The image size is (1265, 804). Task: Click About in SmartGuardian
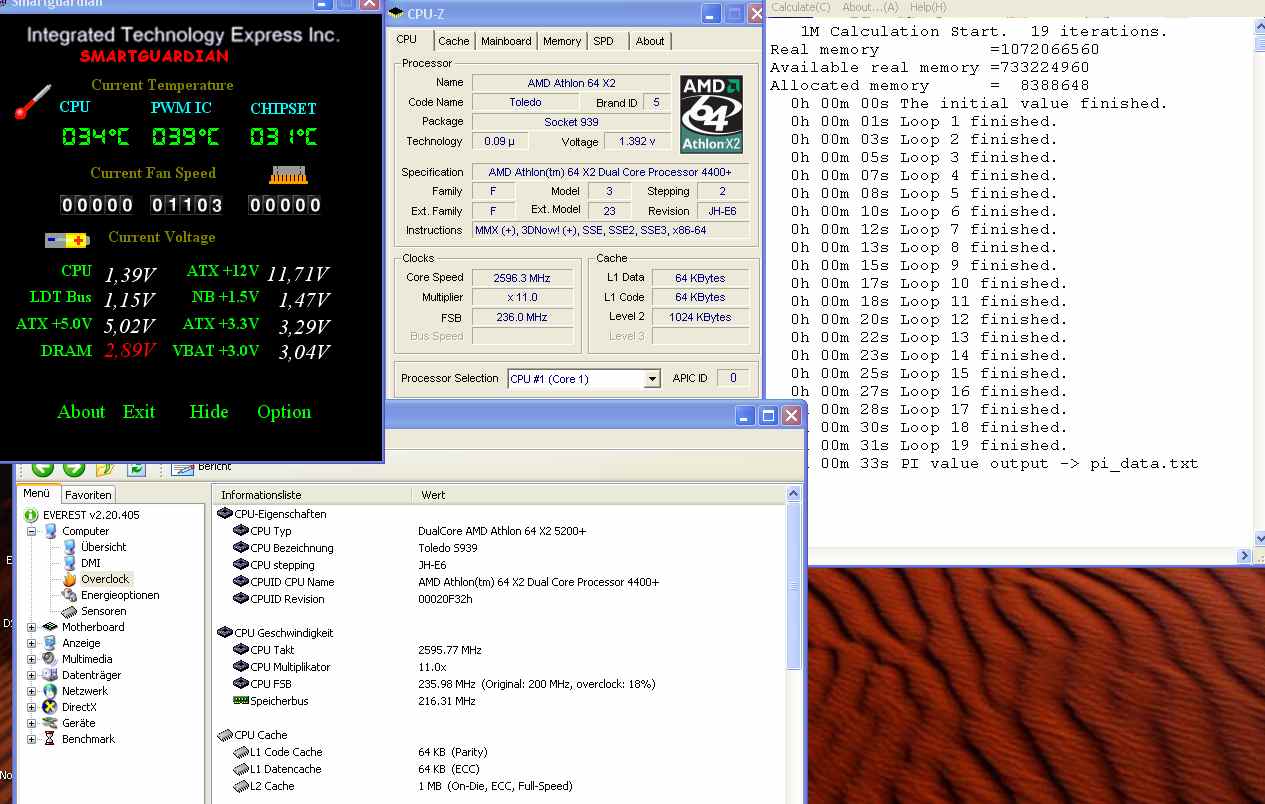coord(81,412)
